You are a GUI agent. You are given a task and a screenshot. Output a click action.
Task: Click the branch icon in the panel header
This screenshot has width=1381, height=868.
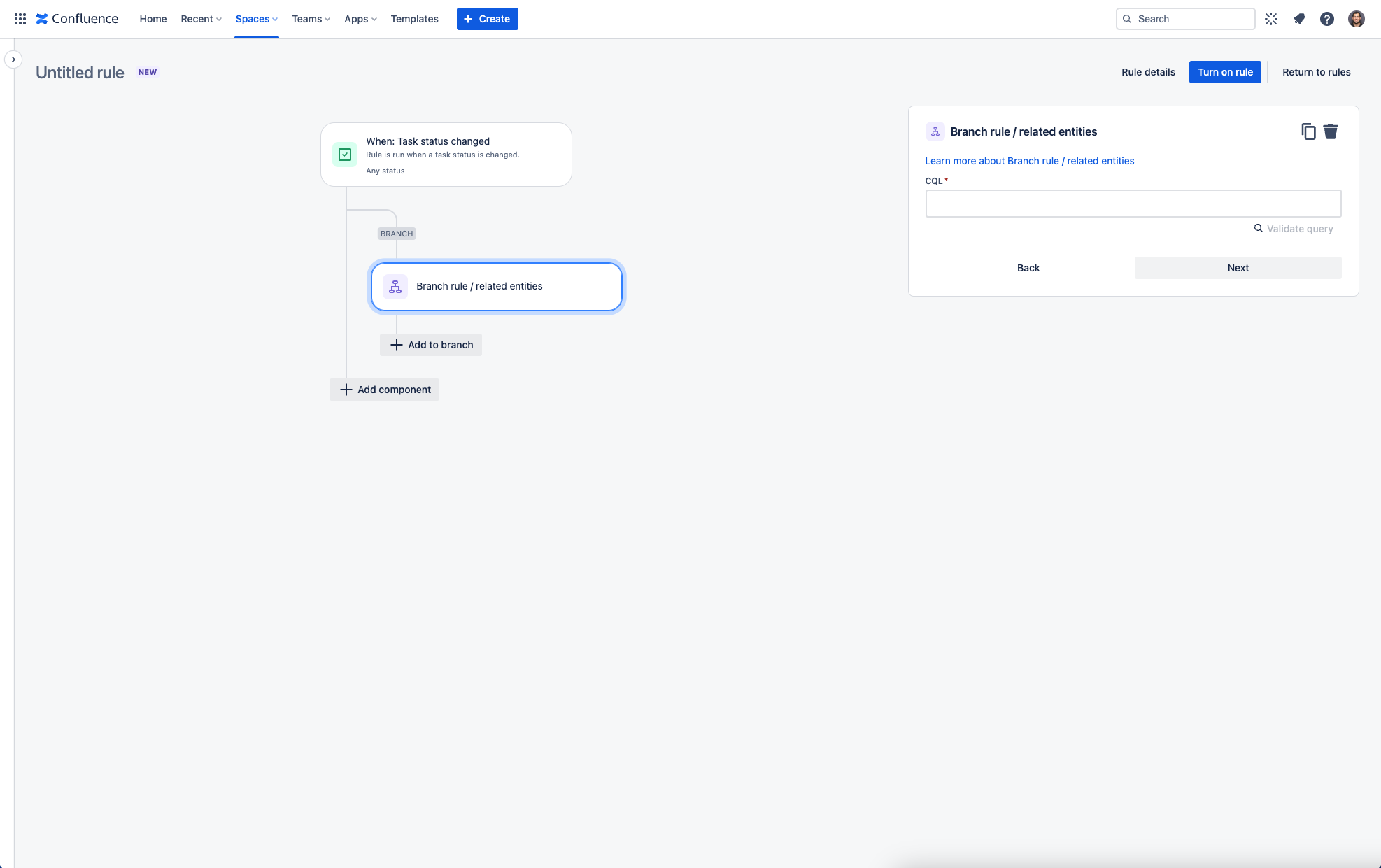tap(935, 131)
